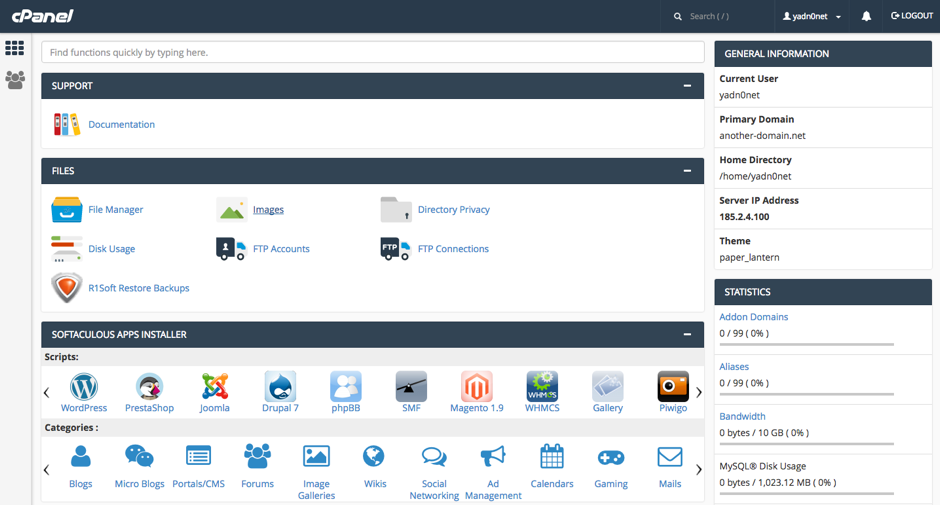Click the Disk Usage icon
Screen dimensions: 940x505
67,248
